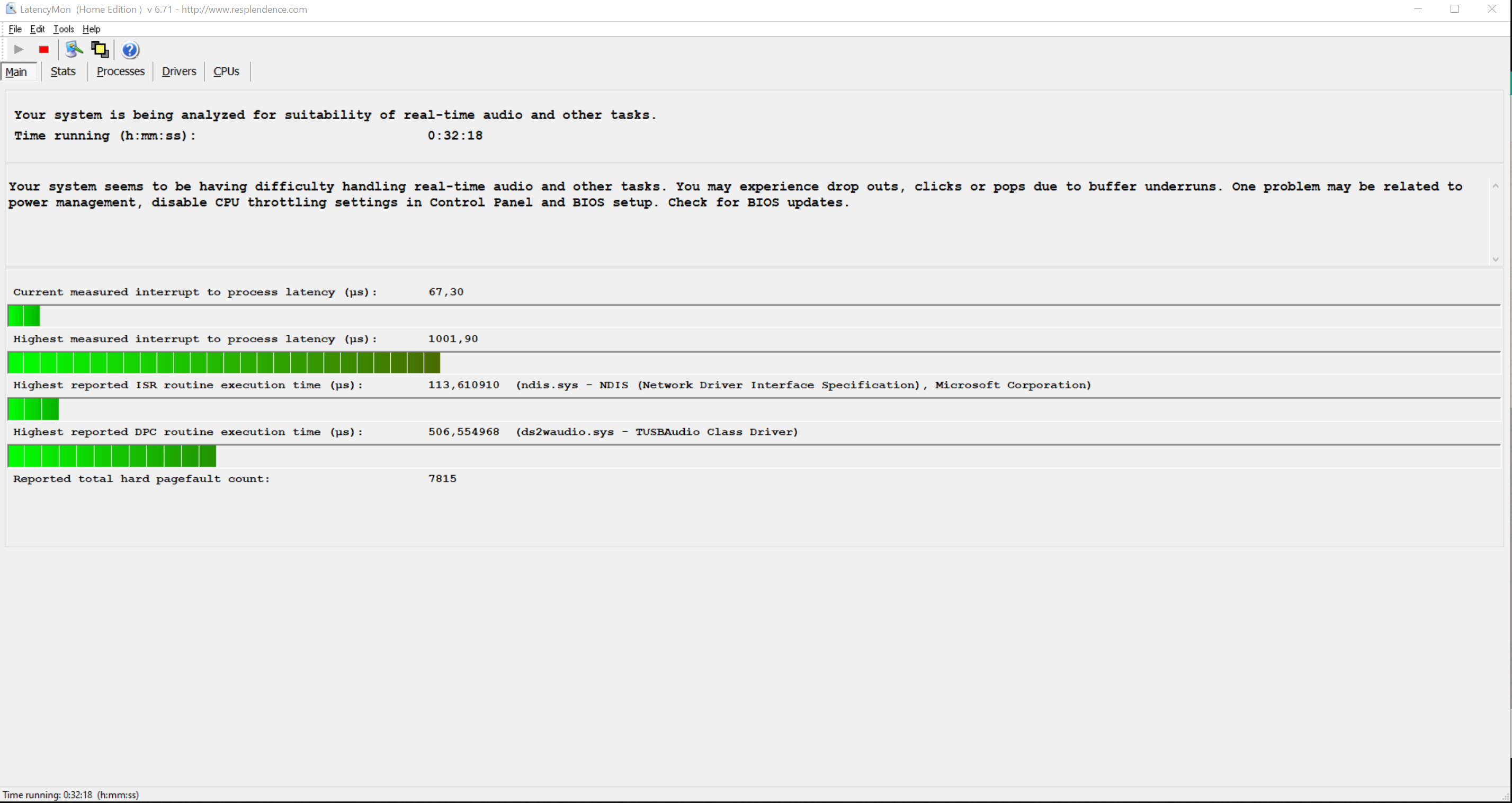Select the Main tab
The image size is (1512, 803).
point(16,72)
